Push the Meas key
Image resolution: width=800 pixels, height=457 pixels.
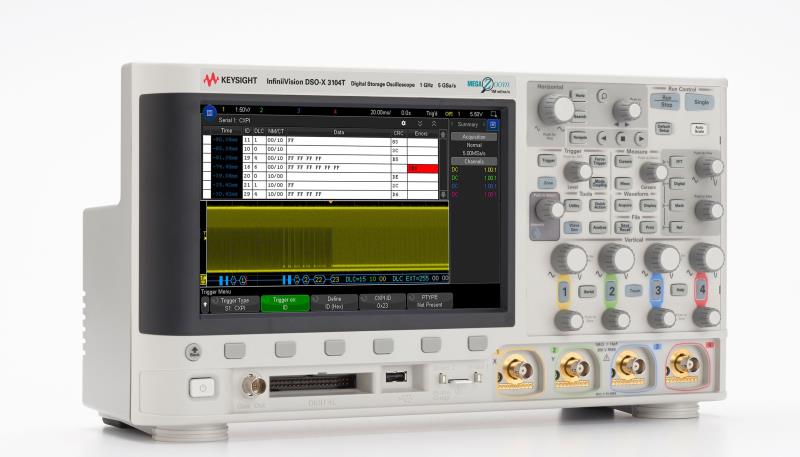(x=623, y=183)
